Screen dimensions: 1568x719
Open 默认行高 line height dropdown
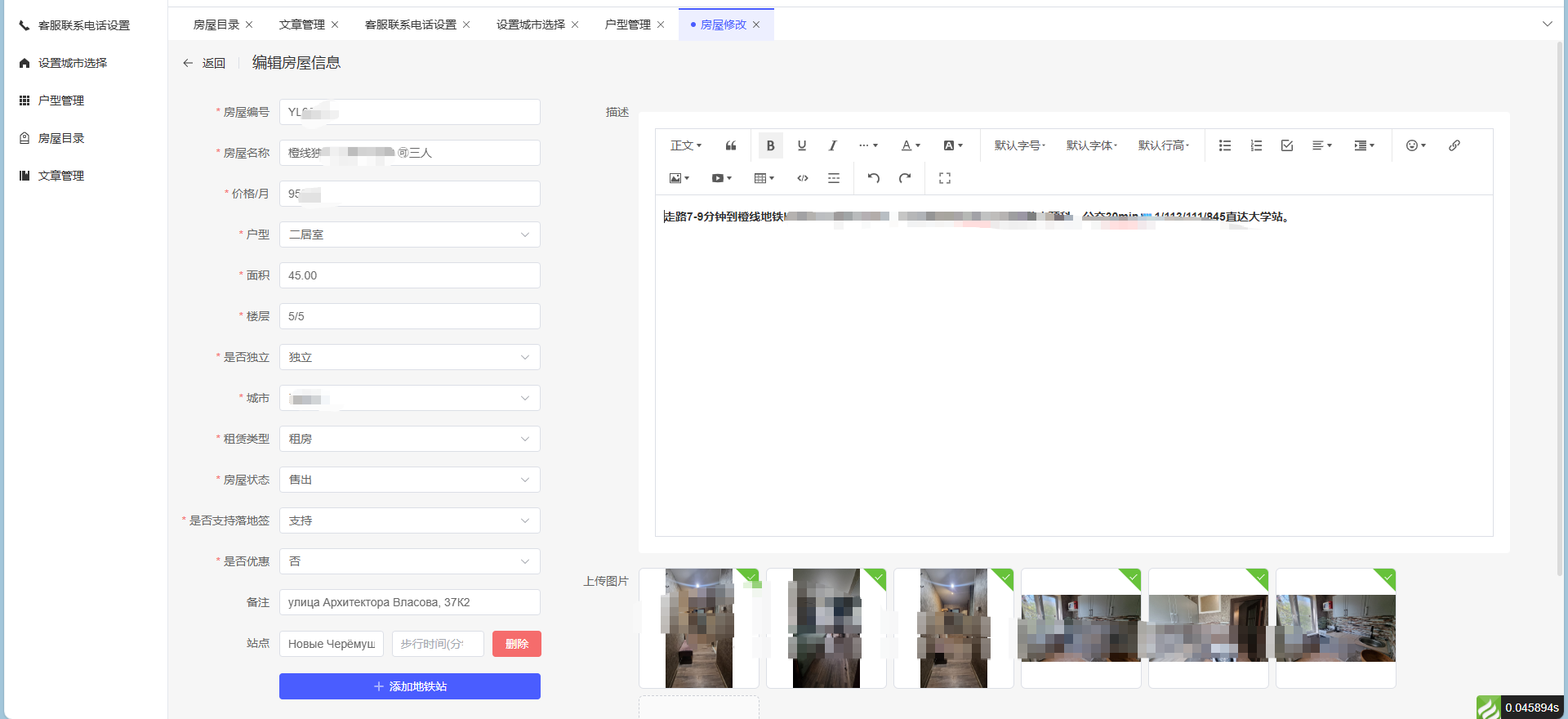(x=1164, y=145)
